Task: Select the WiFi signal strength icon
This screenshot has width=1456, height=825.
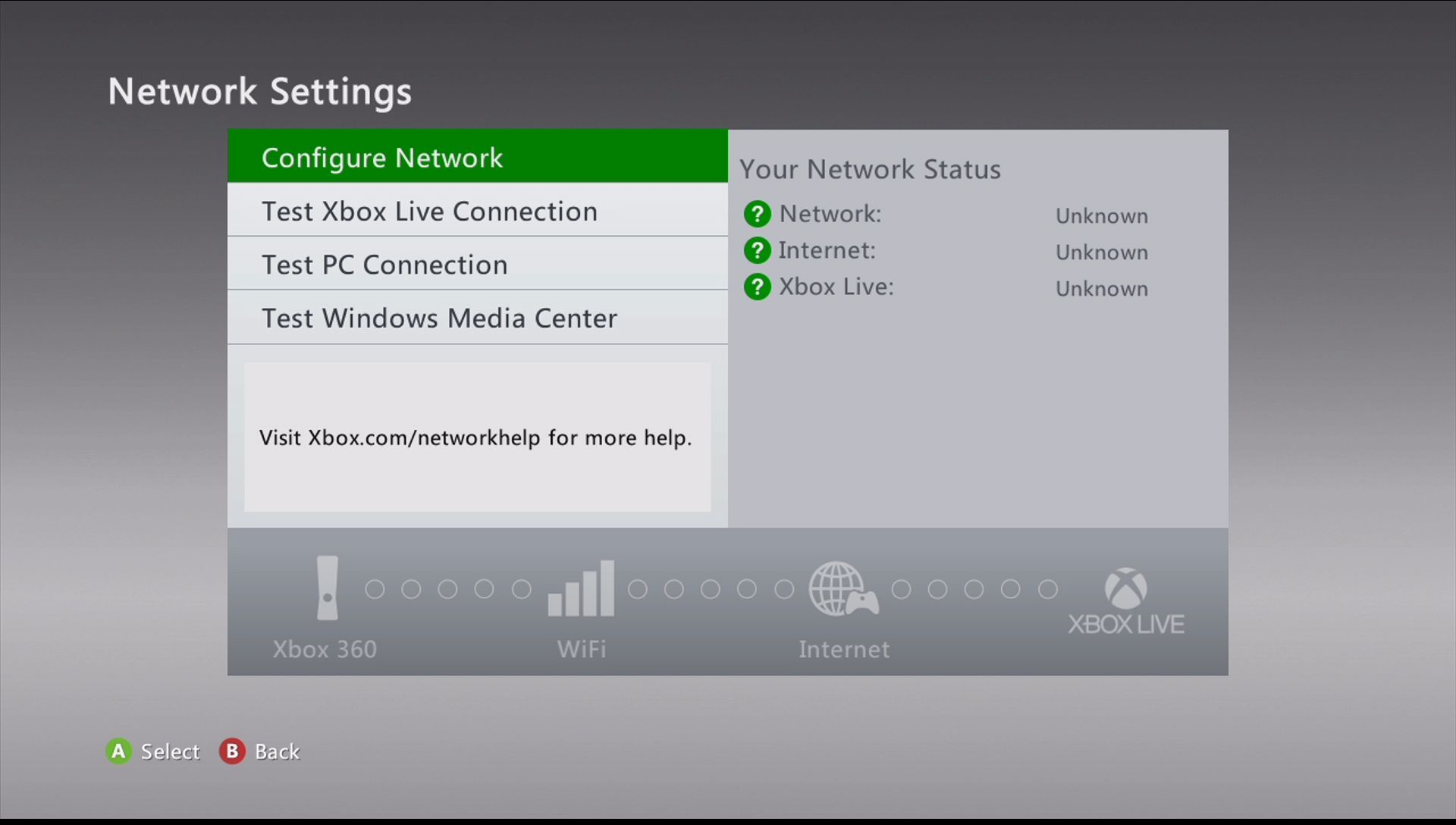Action: (x=580, y=590)
